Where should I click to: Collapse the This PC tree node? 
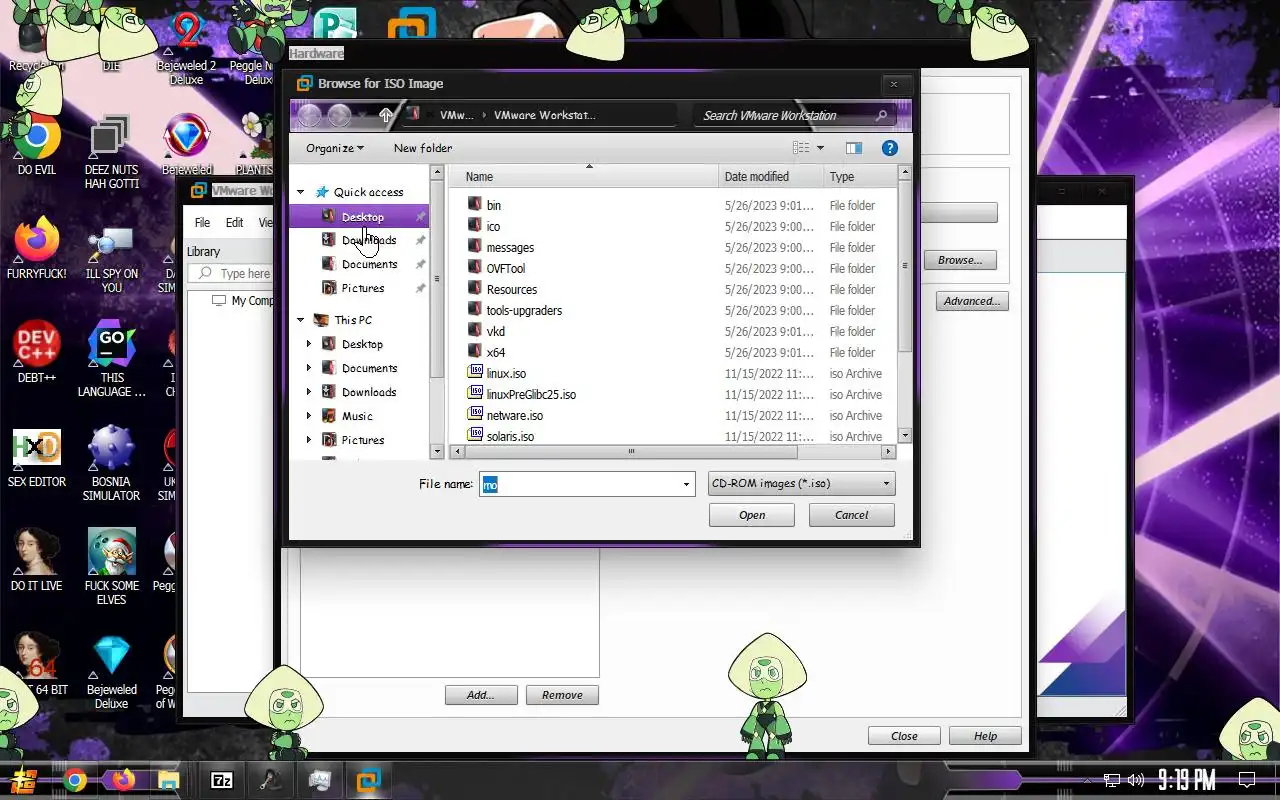pos(301,320)
